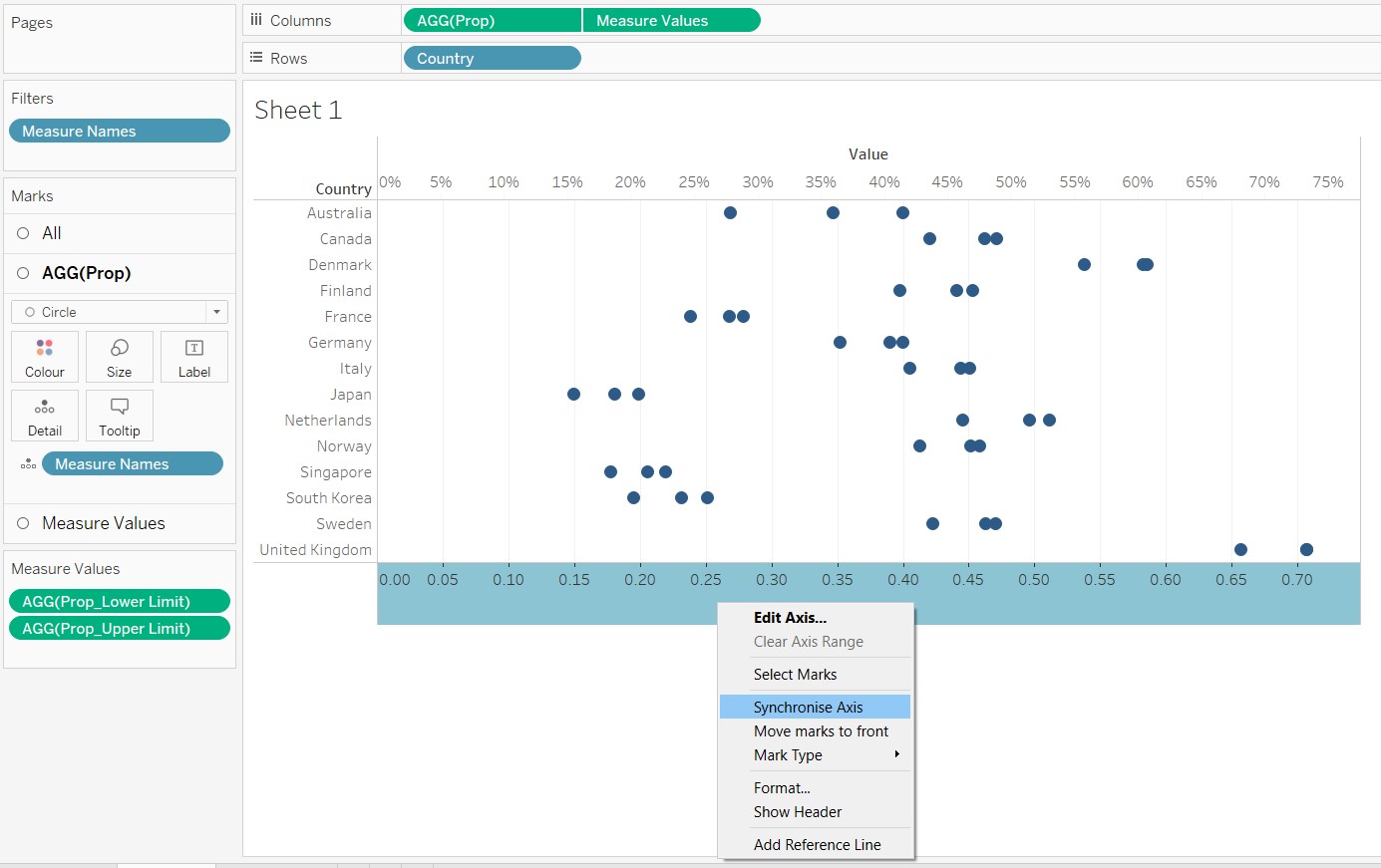Click the Sheet 1 title
Image resolution: width=1381 pixels, height=868 pixels.
[x=298, y=110]
